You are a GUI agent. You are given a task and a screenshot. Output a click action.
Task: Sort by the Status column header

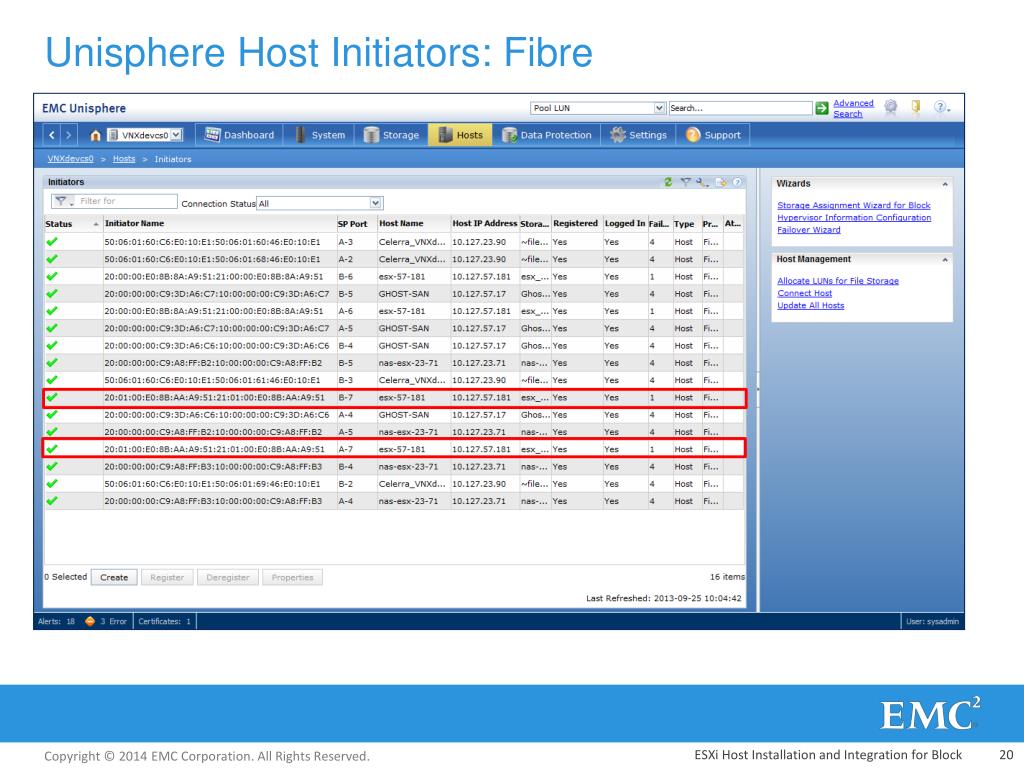[x=72, y=224]
